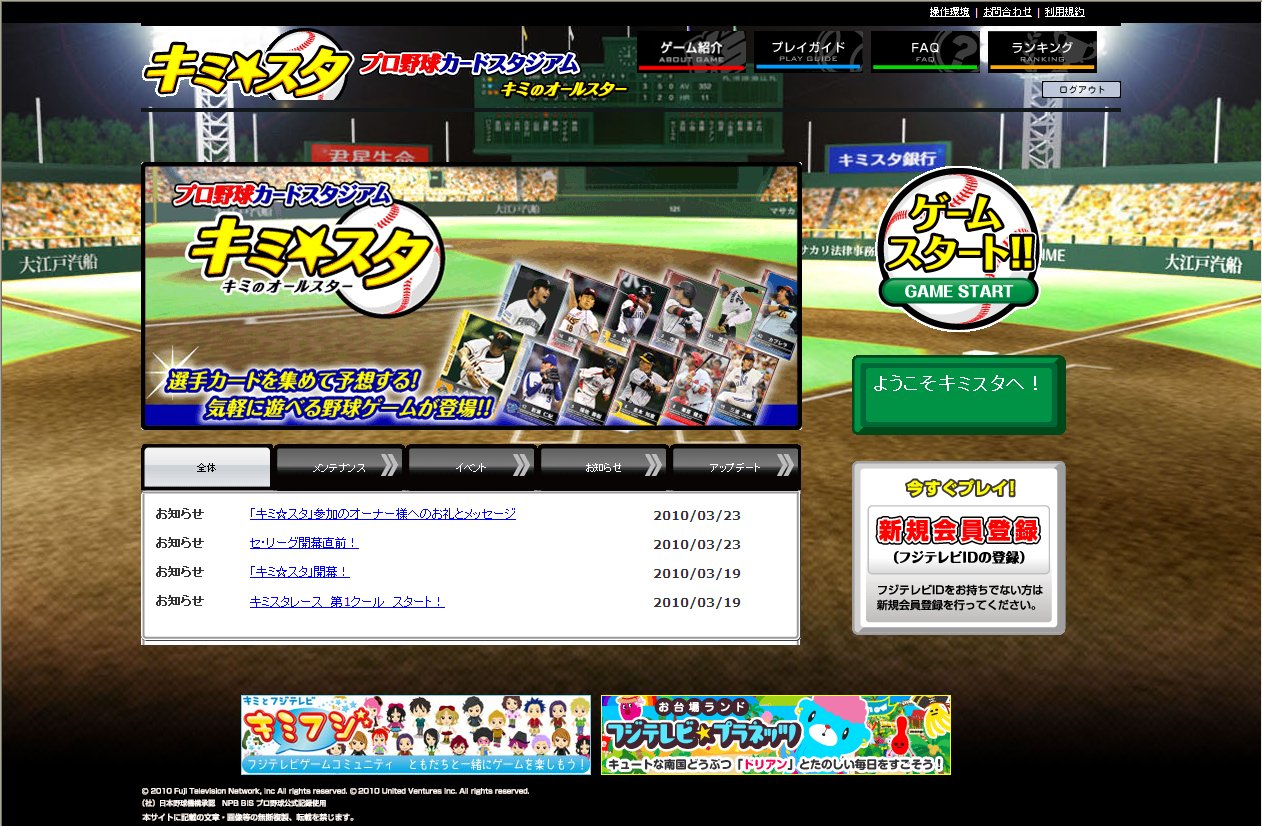Click the キミフジ community banner

coord(416,735)
